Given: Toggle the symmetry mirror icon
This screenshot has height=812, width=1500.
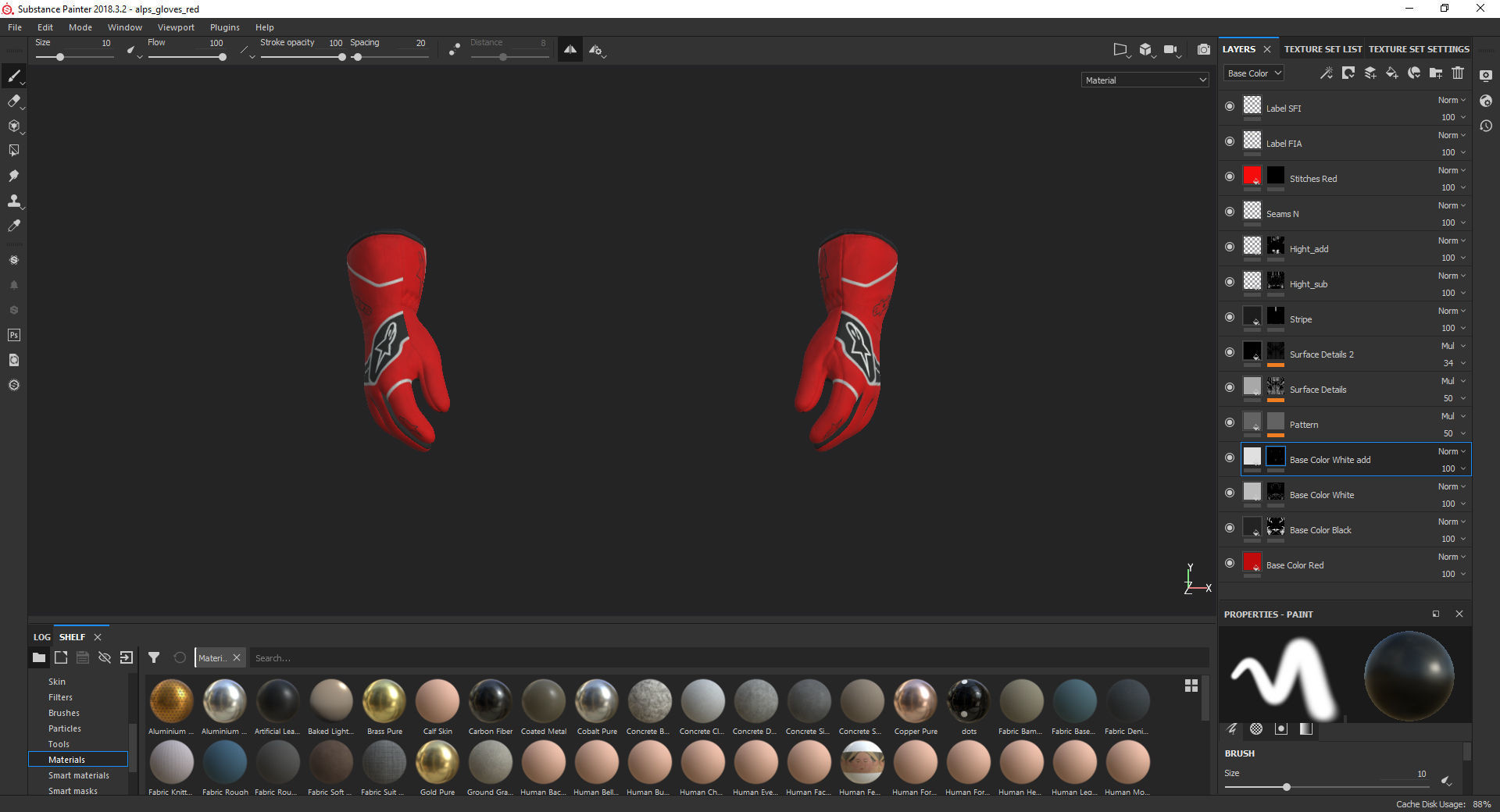Looking at the screenshot, I should point(570,50).
